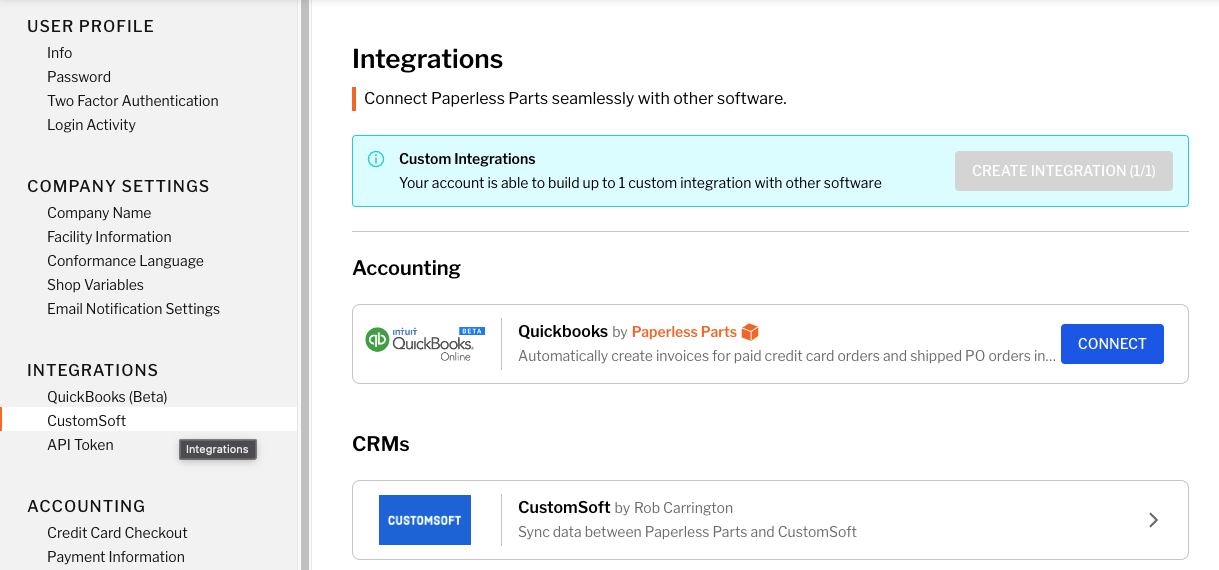Select QuickBooks (Beta) in sidebar
The image size is (1219, 570).
(x=107, y=397)
